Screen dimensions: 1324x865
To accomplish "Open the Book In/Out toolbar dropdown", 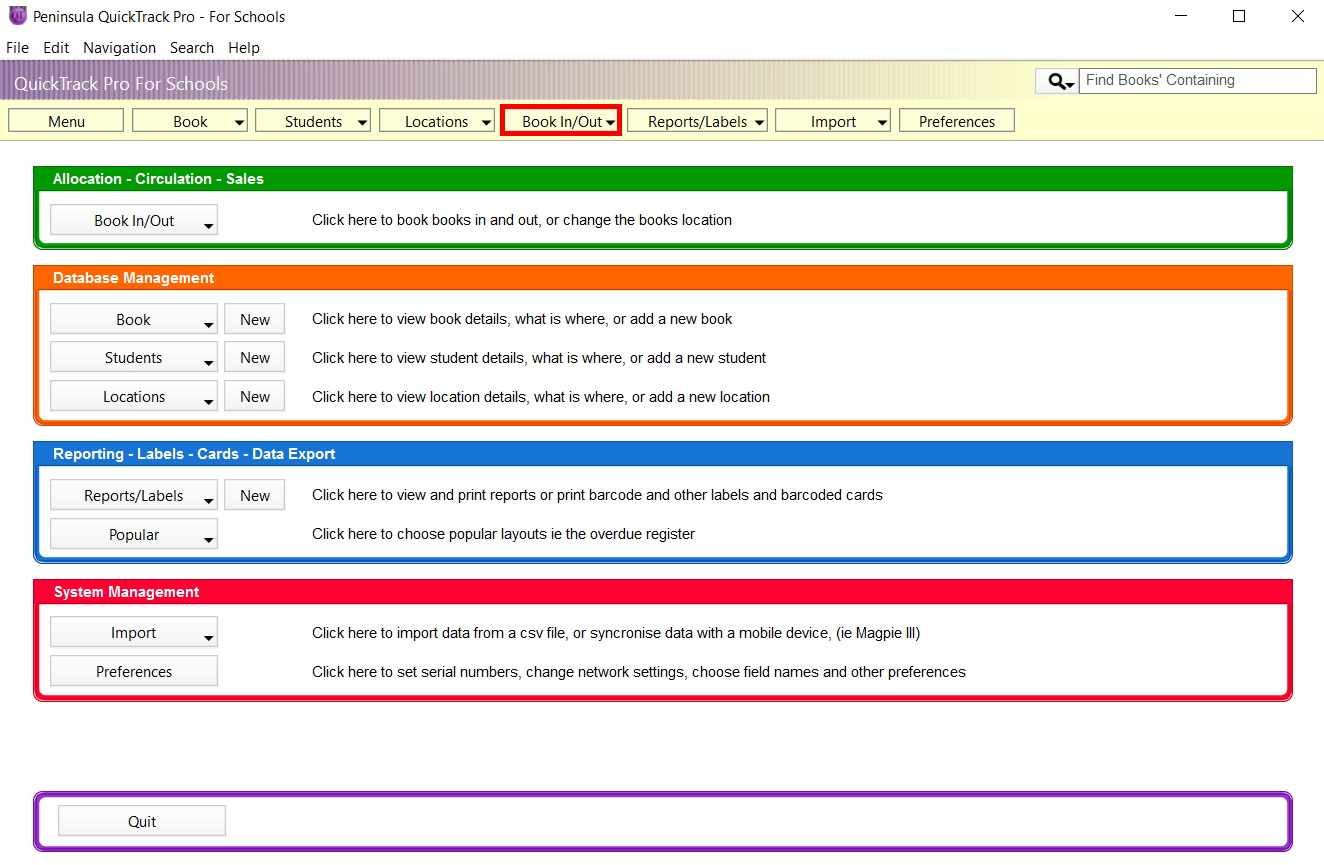I will [x=561, y=121].
